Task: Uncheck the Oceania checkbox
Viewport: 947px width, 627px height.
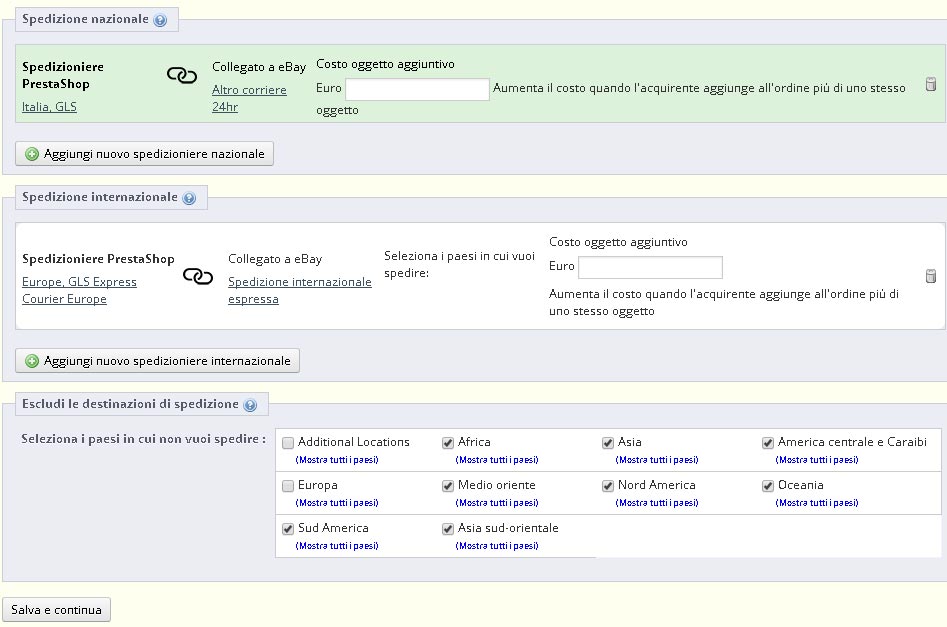Action: 768,486
